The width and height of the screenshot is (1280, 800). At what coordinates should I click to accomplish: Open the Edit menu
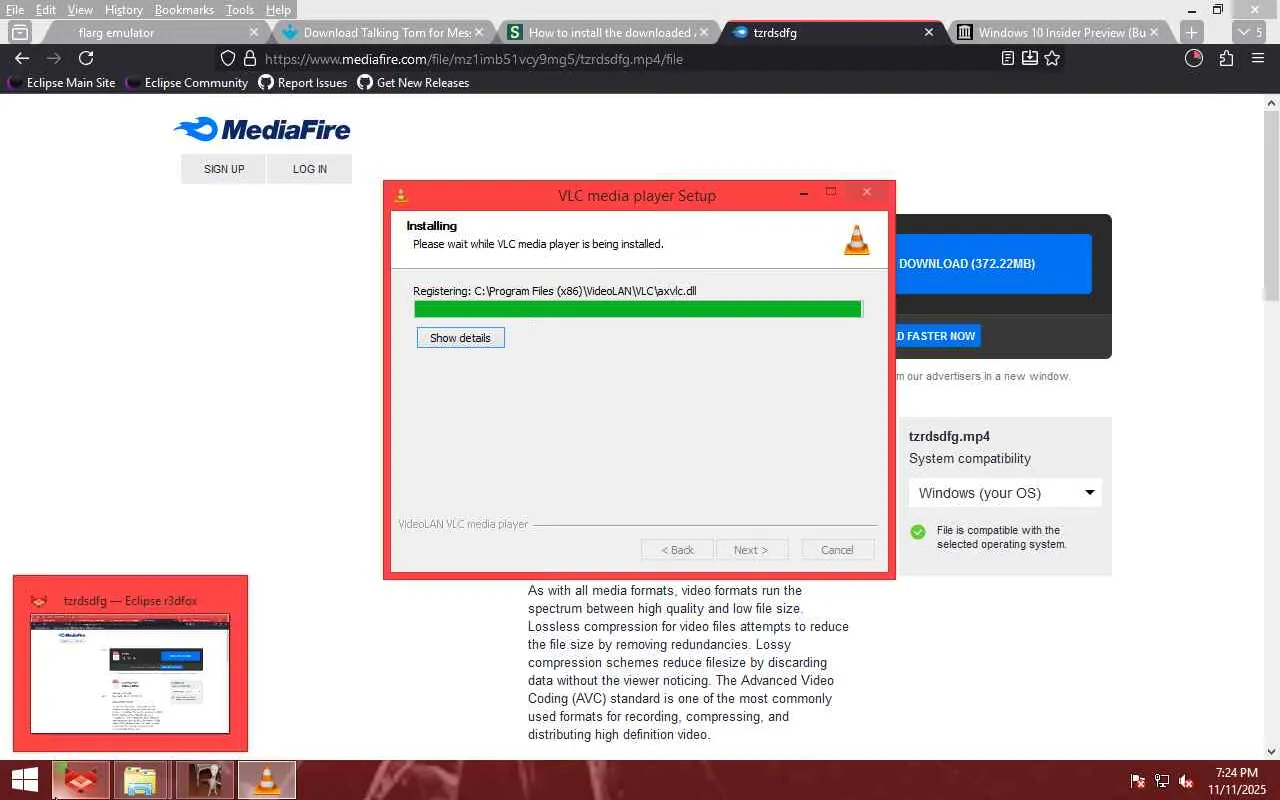coord(45,9)
